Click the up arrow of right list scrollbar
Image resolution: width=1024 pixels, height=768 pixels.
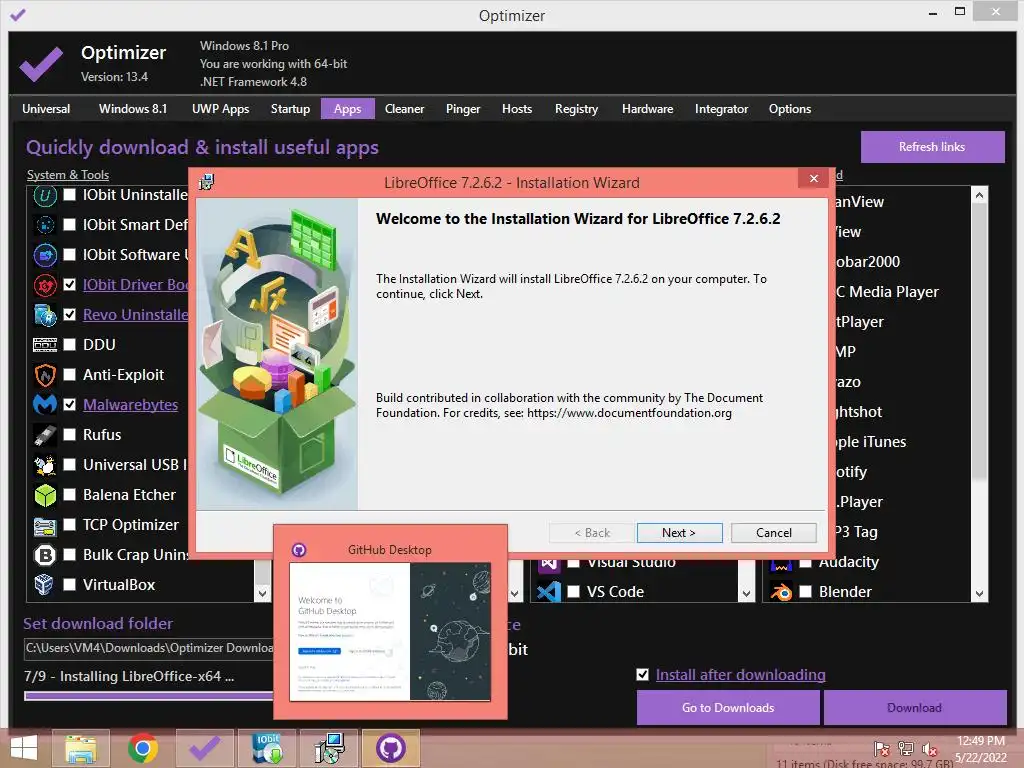979,195
